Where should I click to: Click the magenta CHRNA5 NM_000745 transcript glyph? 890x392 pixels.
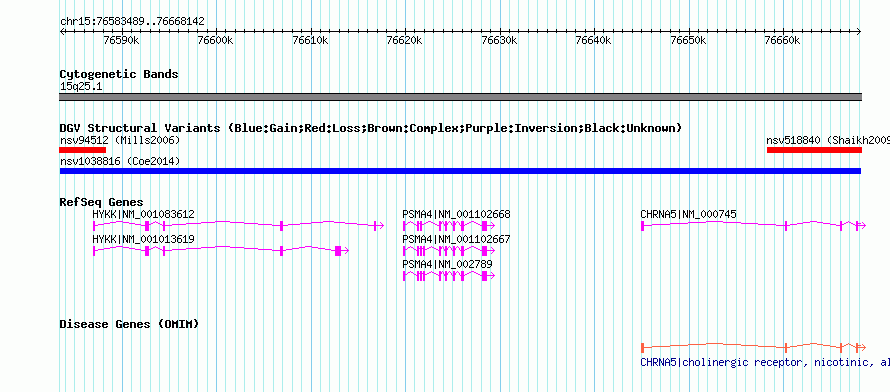pyautogui.click(x=753, y=225)
